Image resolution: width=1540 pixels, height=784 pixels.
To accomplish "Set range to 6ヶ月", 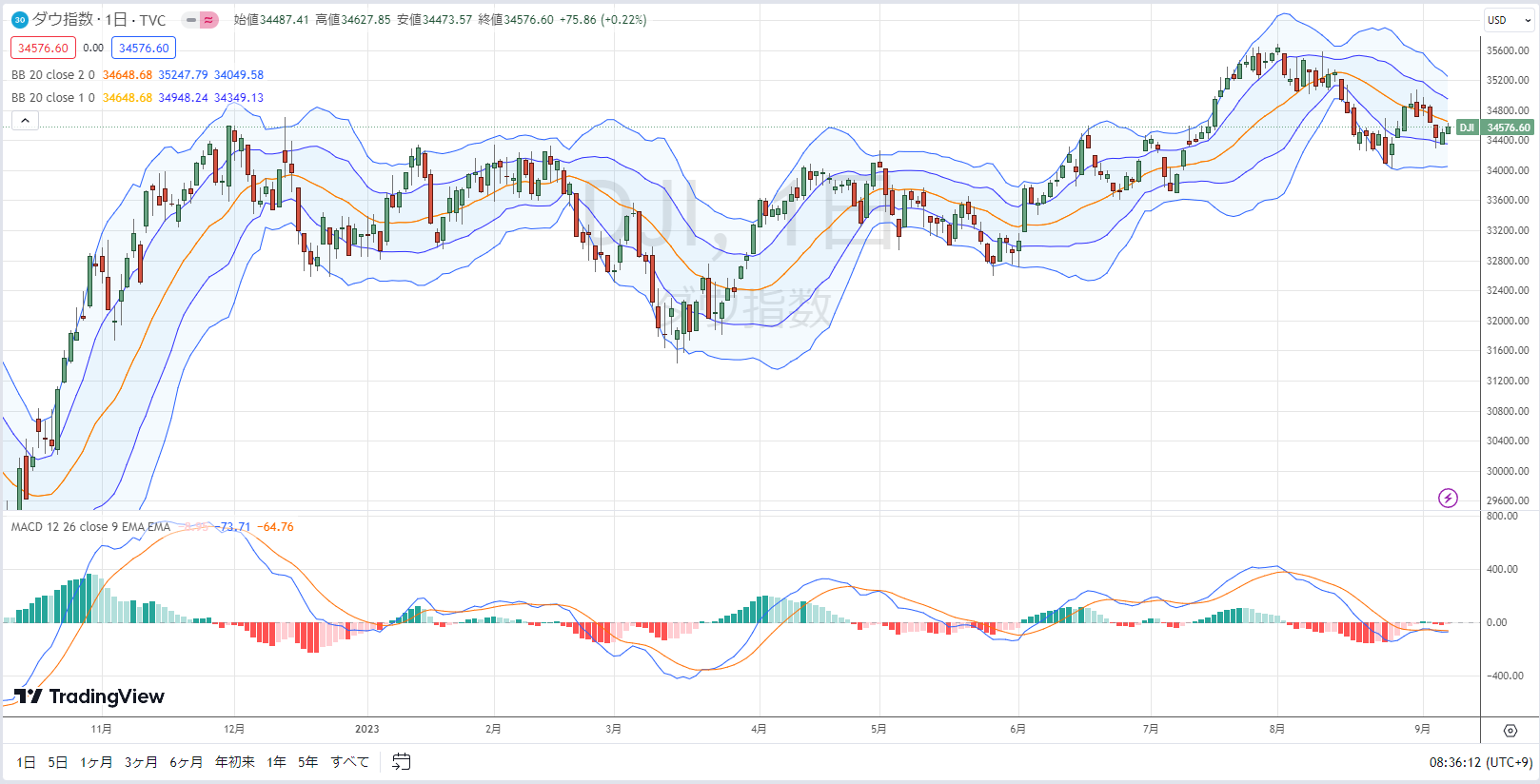I will tap(186, 762).
